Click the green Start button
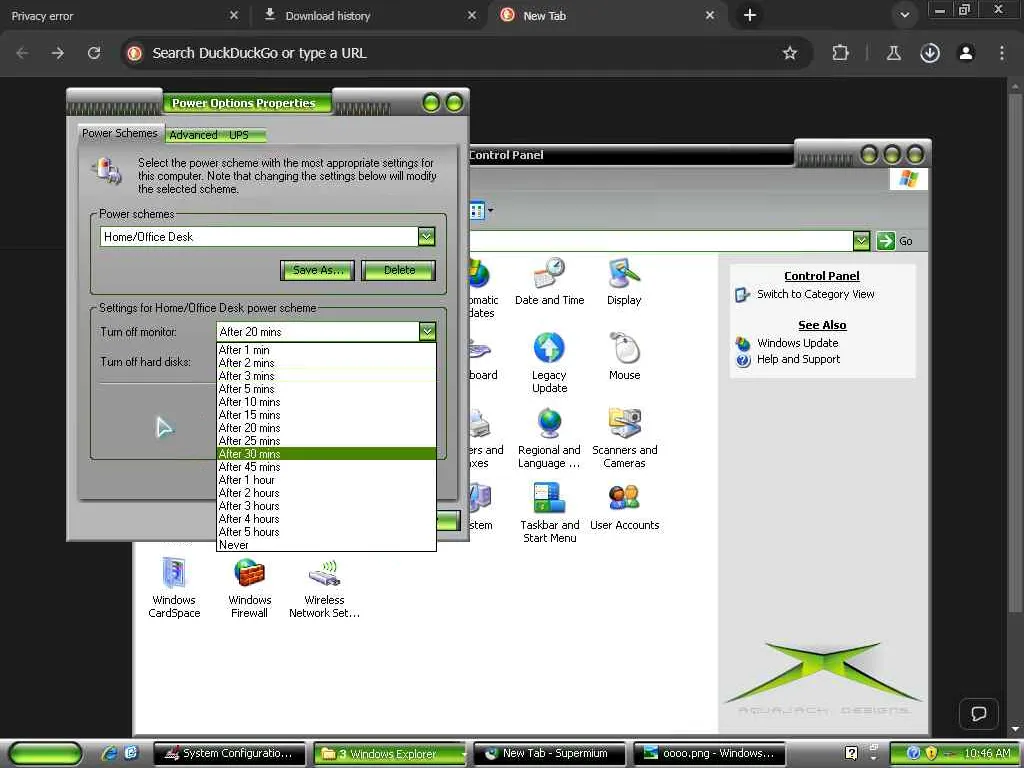1024x768 pixels. (x=46, y=754)
